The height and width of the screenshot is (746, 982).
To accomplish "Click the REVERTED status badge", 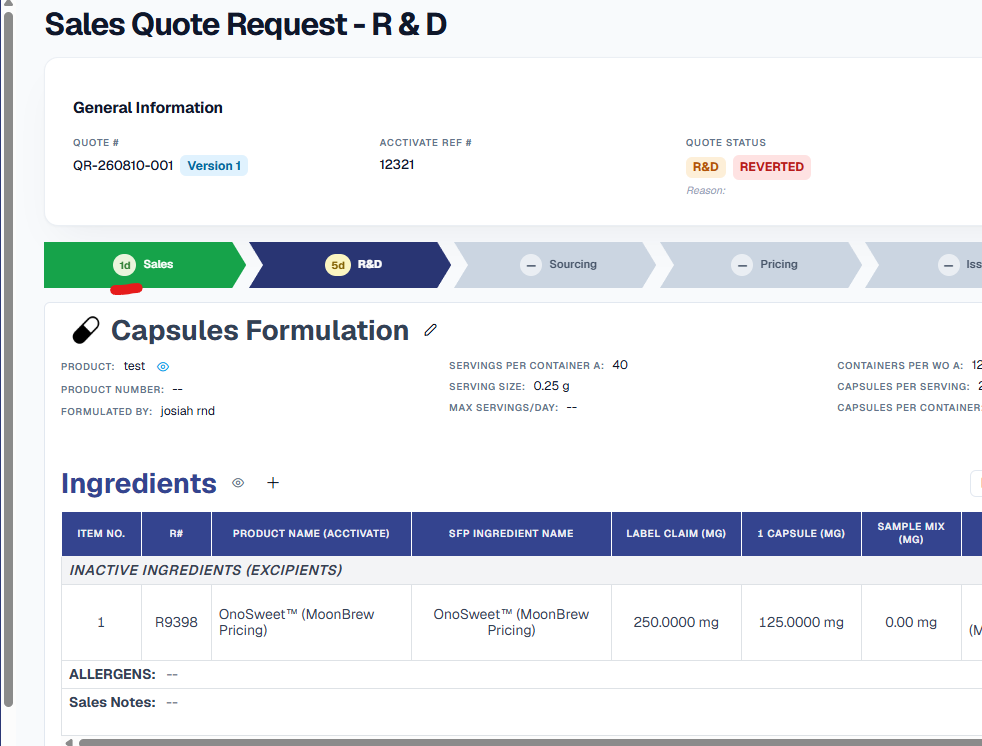I will tap(772, 167).
